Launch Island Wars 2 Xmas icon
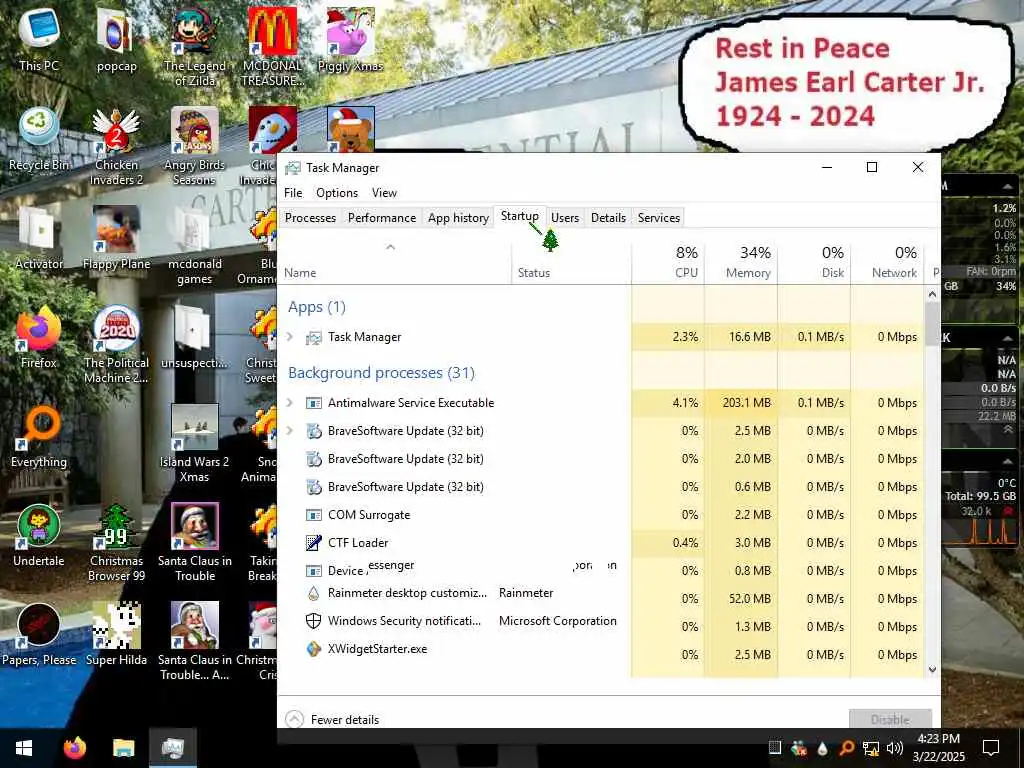This screenshot has width=1024, height=768. (x=195, y=444)
